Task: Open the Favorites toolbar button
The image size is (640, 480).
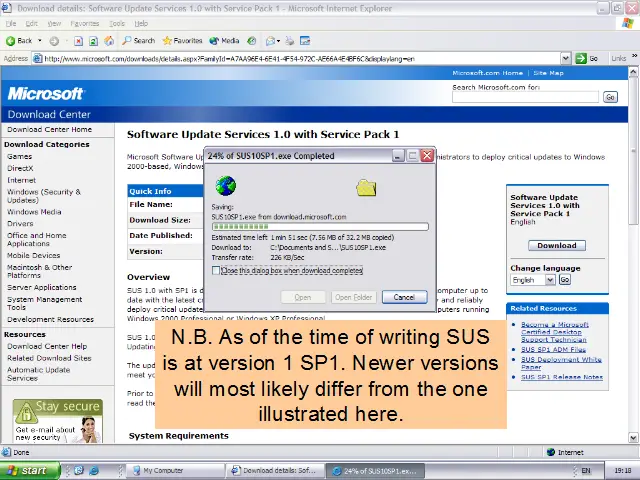Action: click(x=182, y=40)
